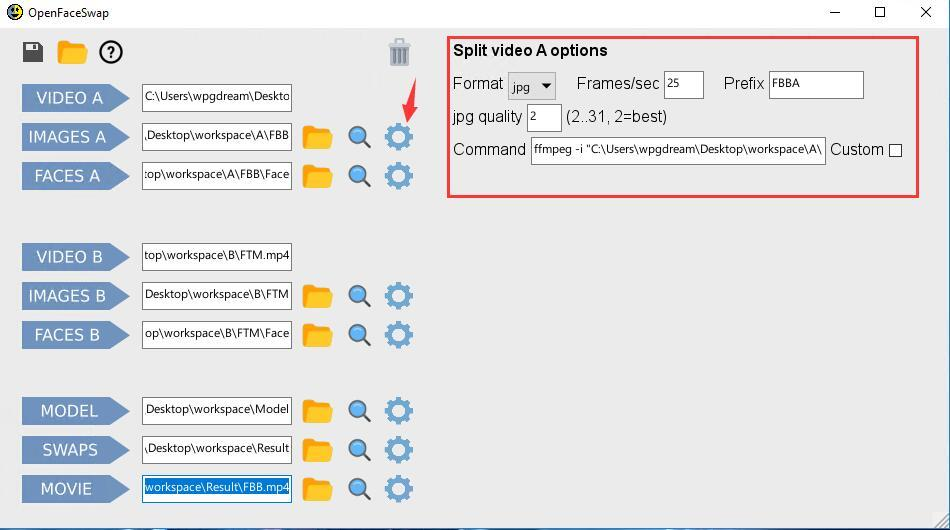Expand the Format jpg dropdown

531,86
